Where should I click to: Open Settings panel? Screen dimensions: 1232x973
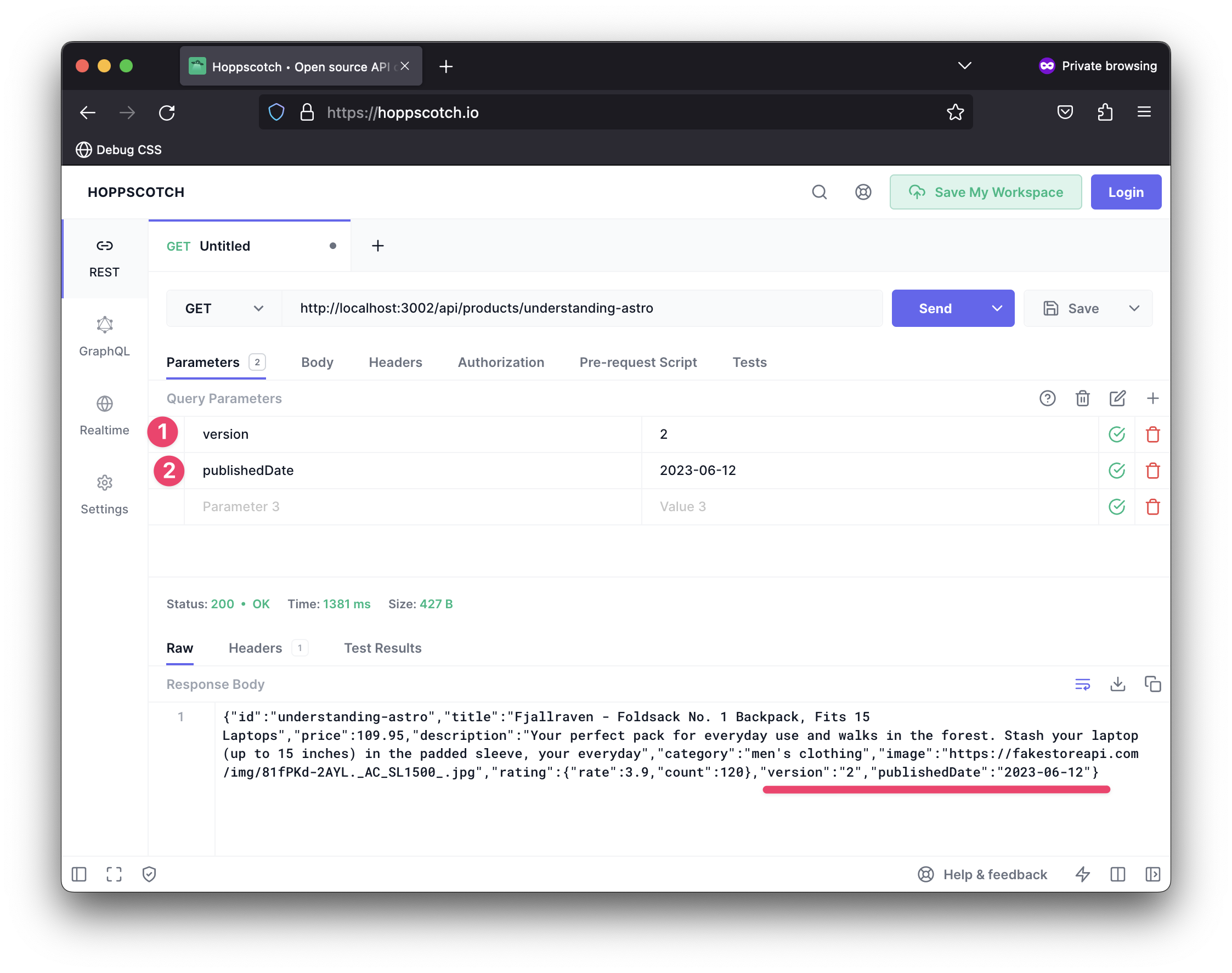pyautogui.click(x=104, y=493)
